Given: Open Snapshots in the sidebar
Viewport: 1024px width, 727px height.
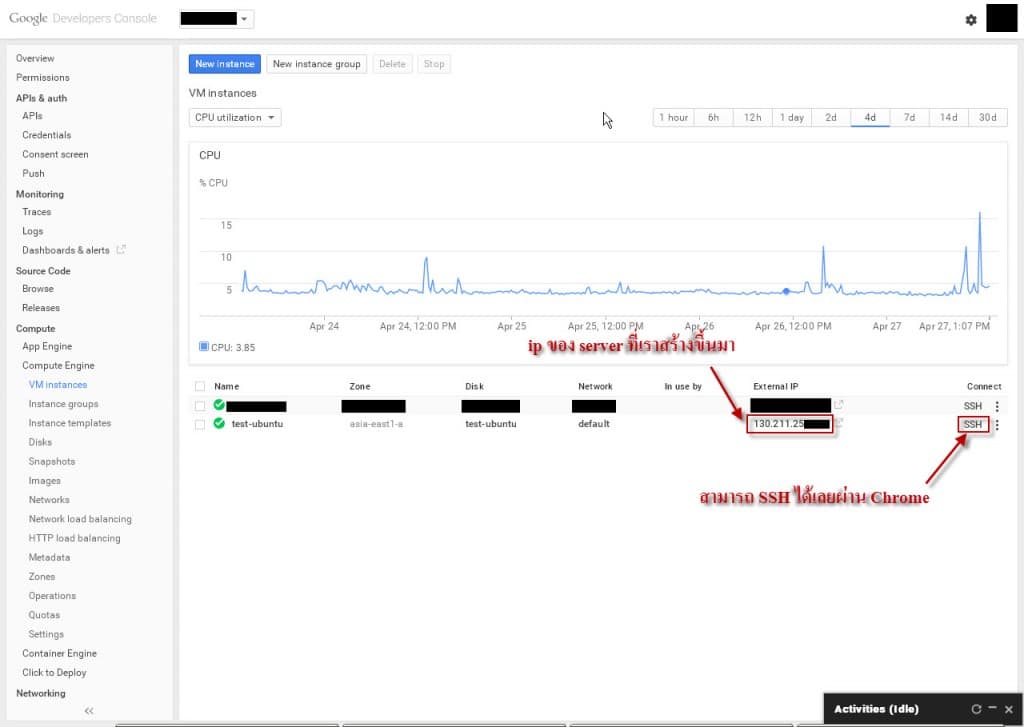Looking at the screenshot, I should (52, 462).
